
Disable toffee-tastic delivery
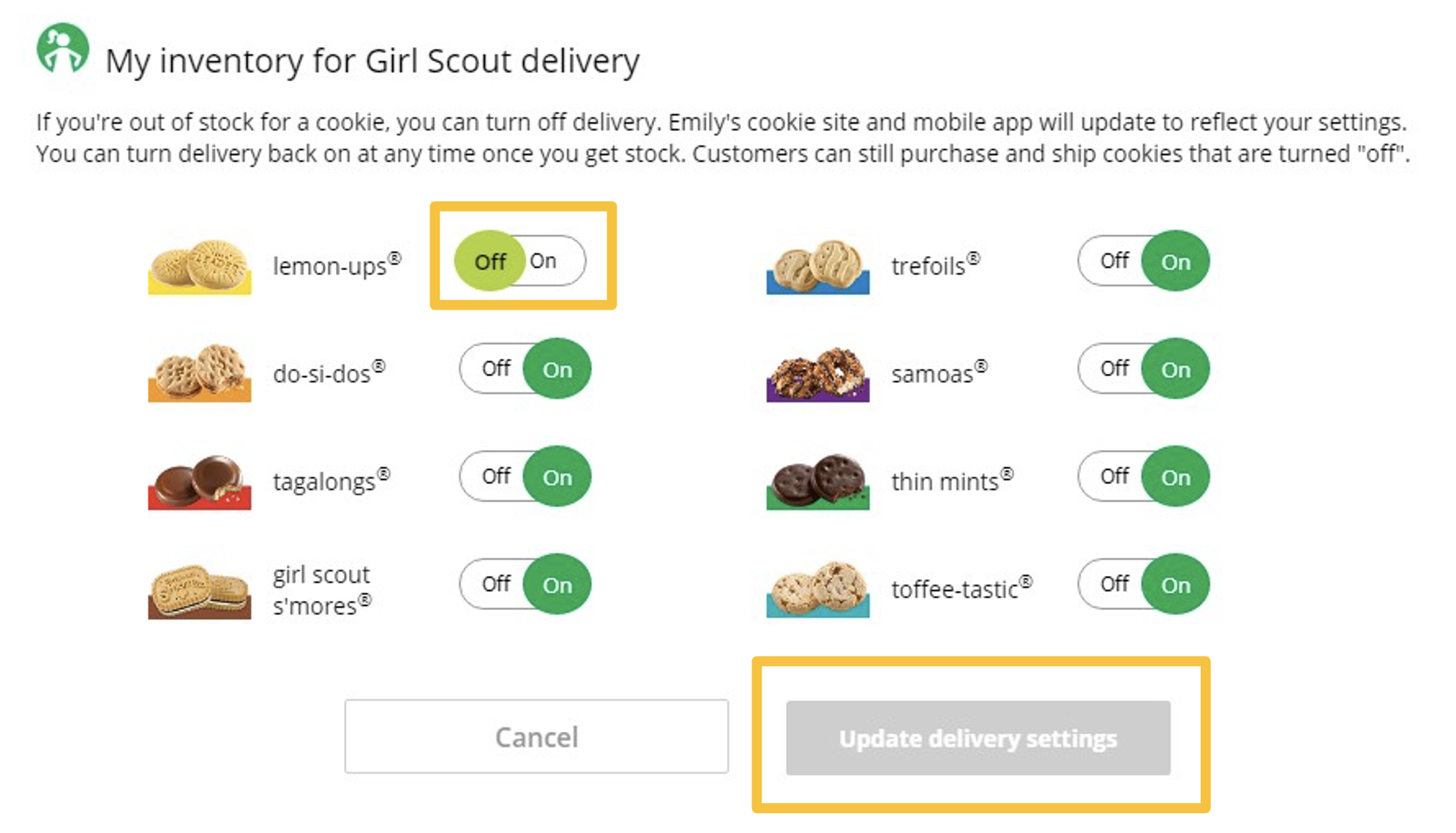tap(1114, 583)
